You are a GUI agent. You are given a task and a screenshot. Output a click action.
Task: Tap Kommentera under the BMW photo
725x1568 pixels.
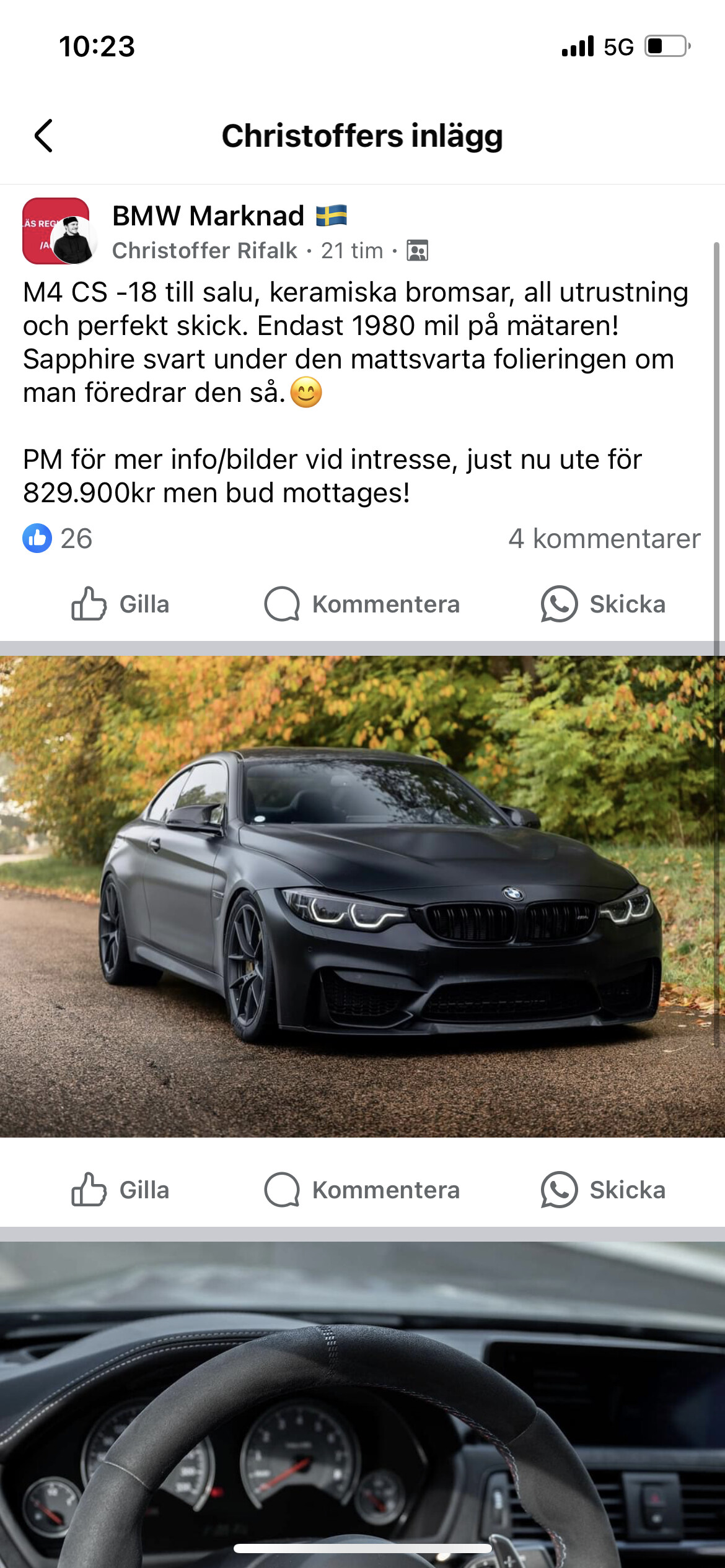(386, 1190)
